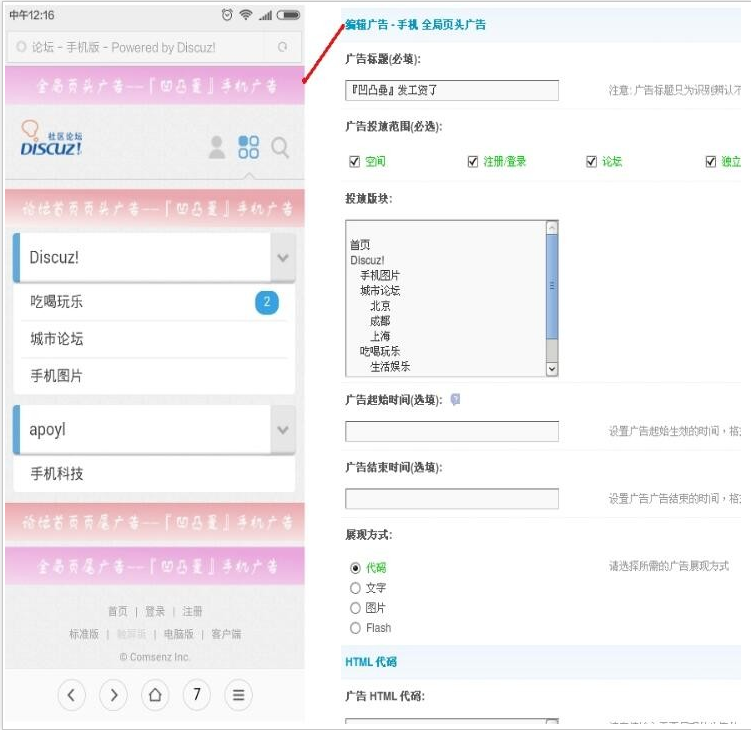Toggle the 注册/登录 checkbox
751x730 pixels.
coord(473,162)
